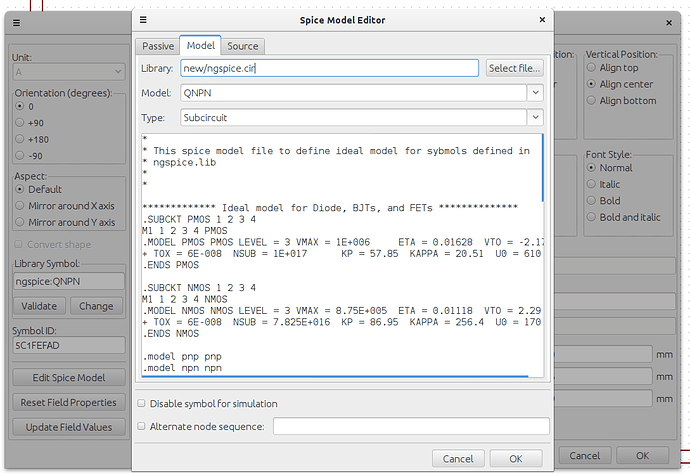Viewport: 690px width, 474px height.
Task: Choose Normal font style
Action: click(591, 167)
